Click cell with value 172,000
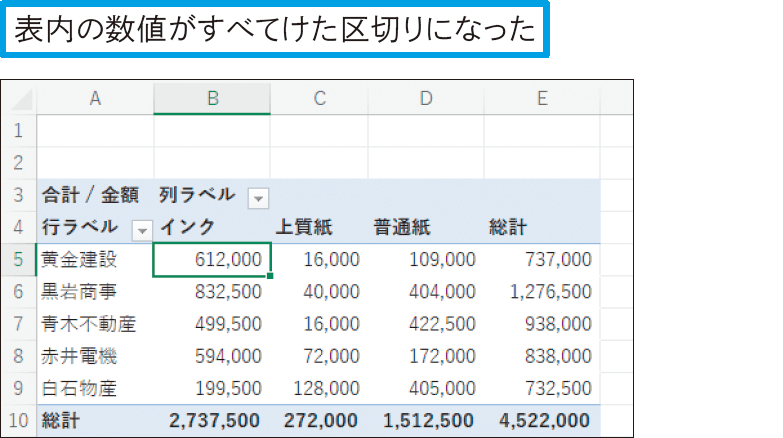 pyautogui.click(x=426, y=356)
